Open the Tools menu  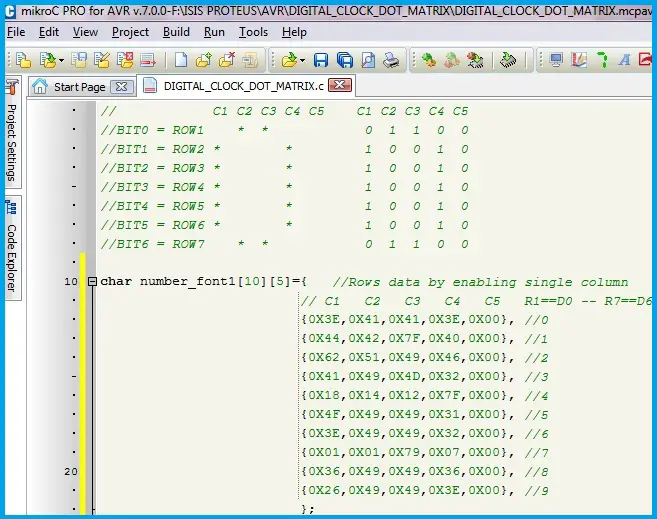[x=253, y=32]
